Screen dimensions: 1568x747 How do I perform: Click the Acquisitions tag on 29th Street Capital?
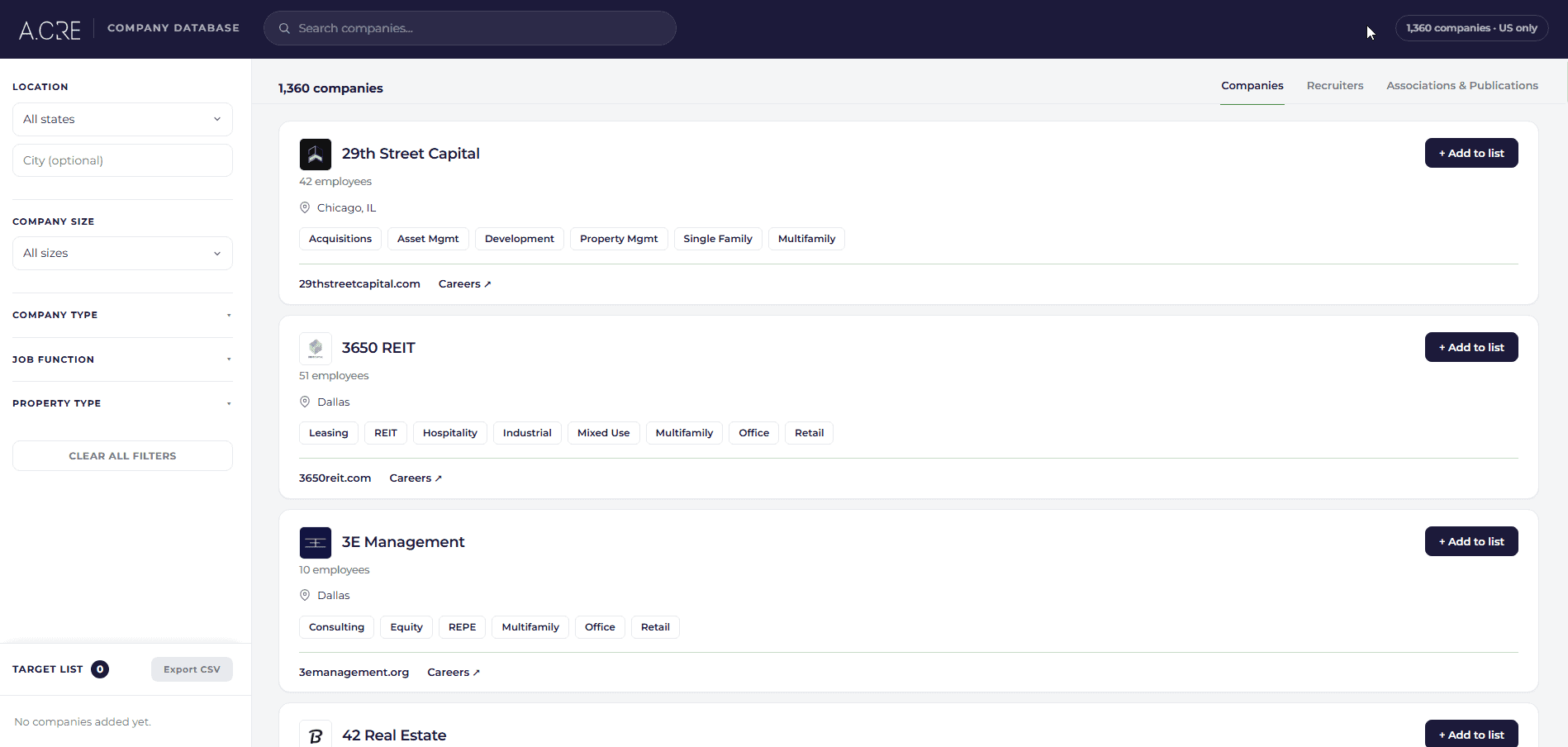[340, 239]
